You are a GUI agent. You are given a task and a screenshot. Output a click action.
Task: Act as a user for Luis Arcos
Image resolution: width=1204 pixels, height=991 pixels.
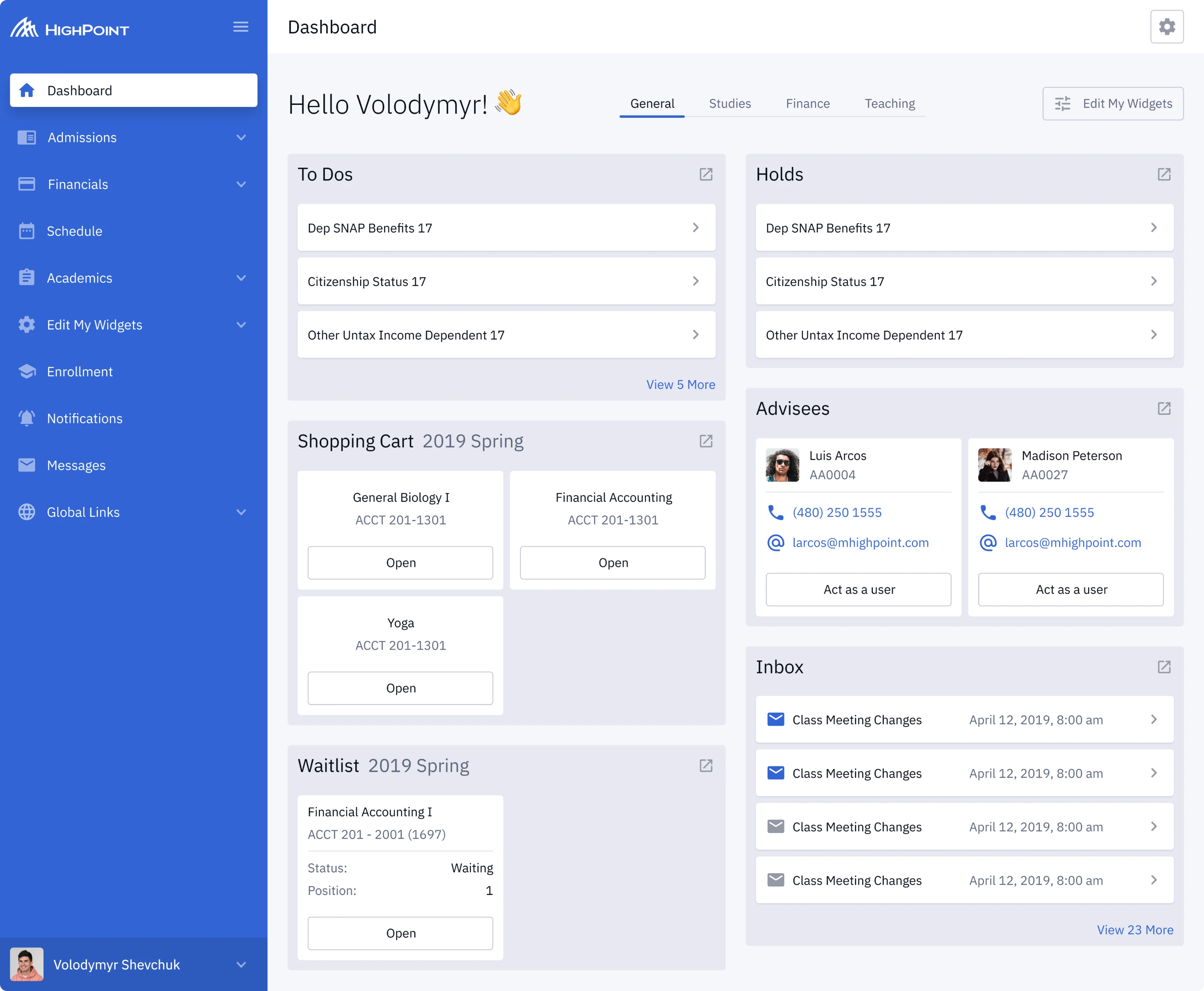(858, 590)
